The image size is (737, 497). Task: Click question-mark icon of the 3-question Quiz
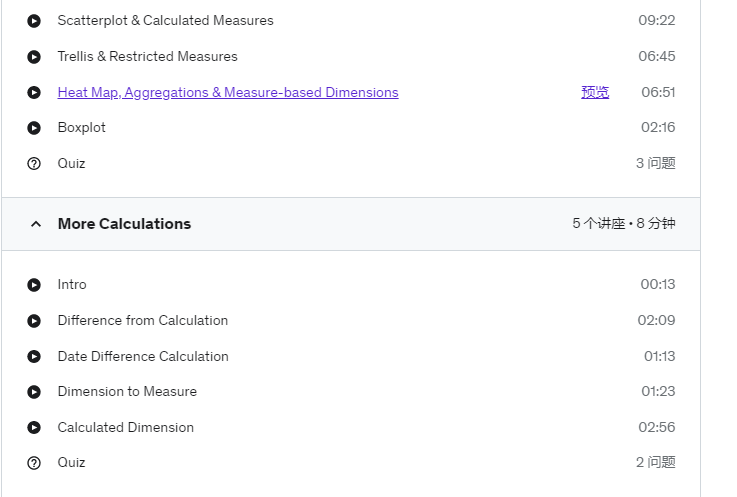[34, 164]
